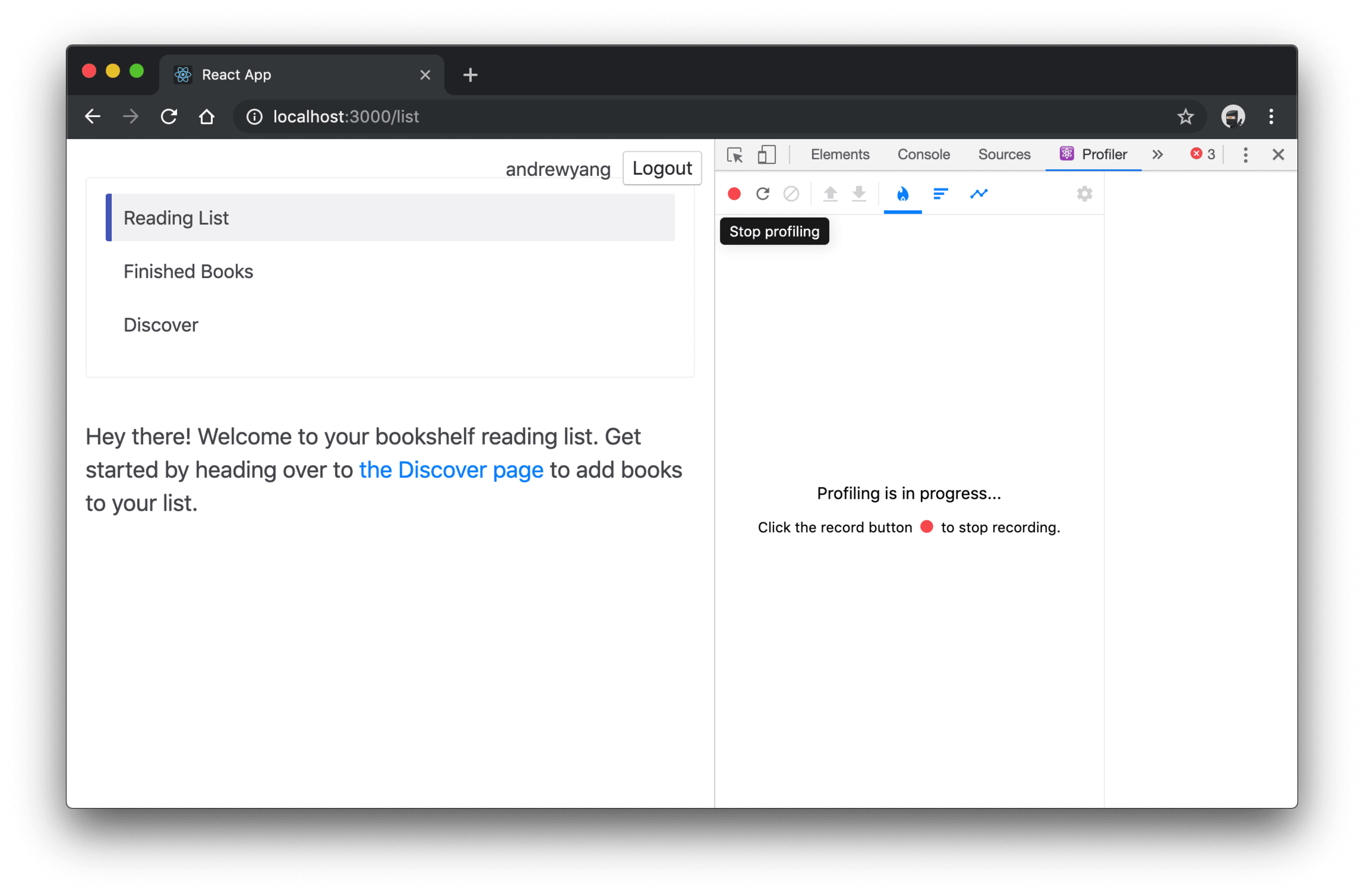The image size is (1364, 896).
Task: Select the Profiler tab
Action: (1093, 154)
